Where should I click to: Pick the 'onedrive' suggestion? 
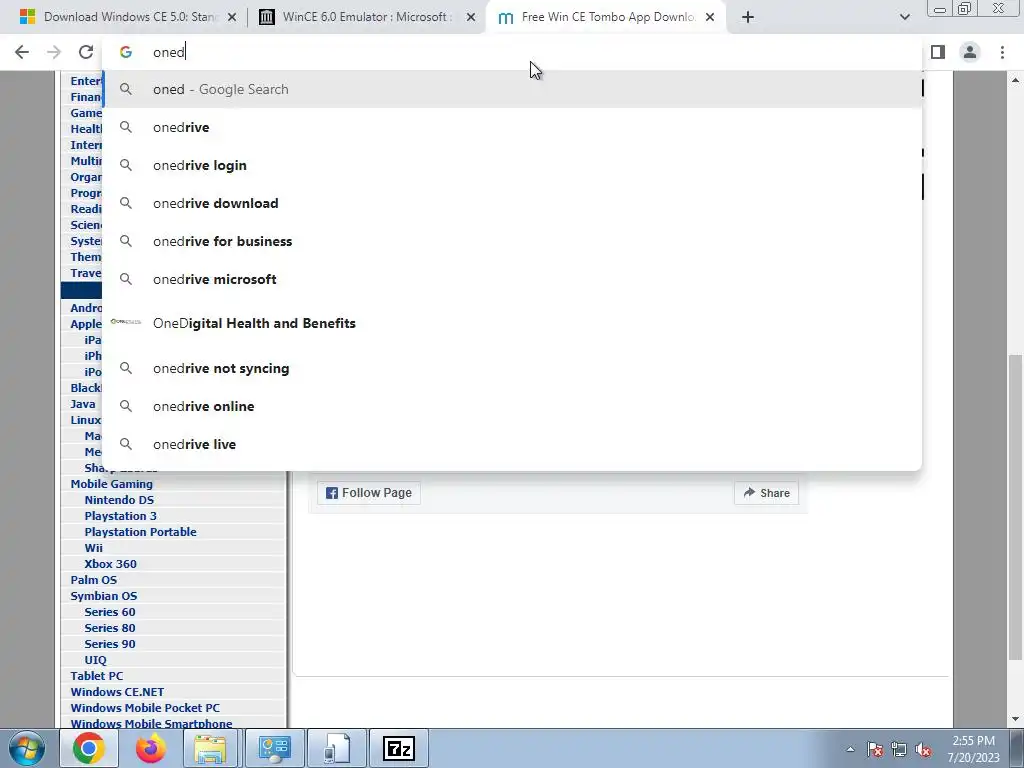point(513,127)
